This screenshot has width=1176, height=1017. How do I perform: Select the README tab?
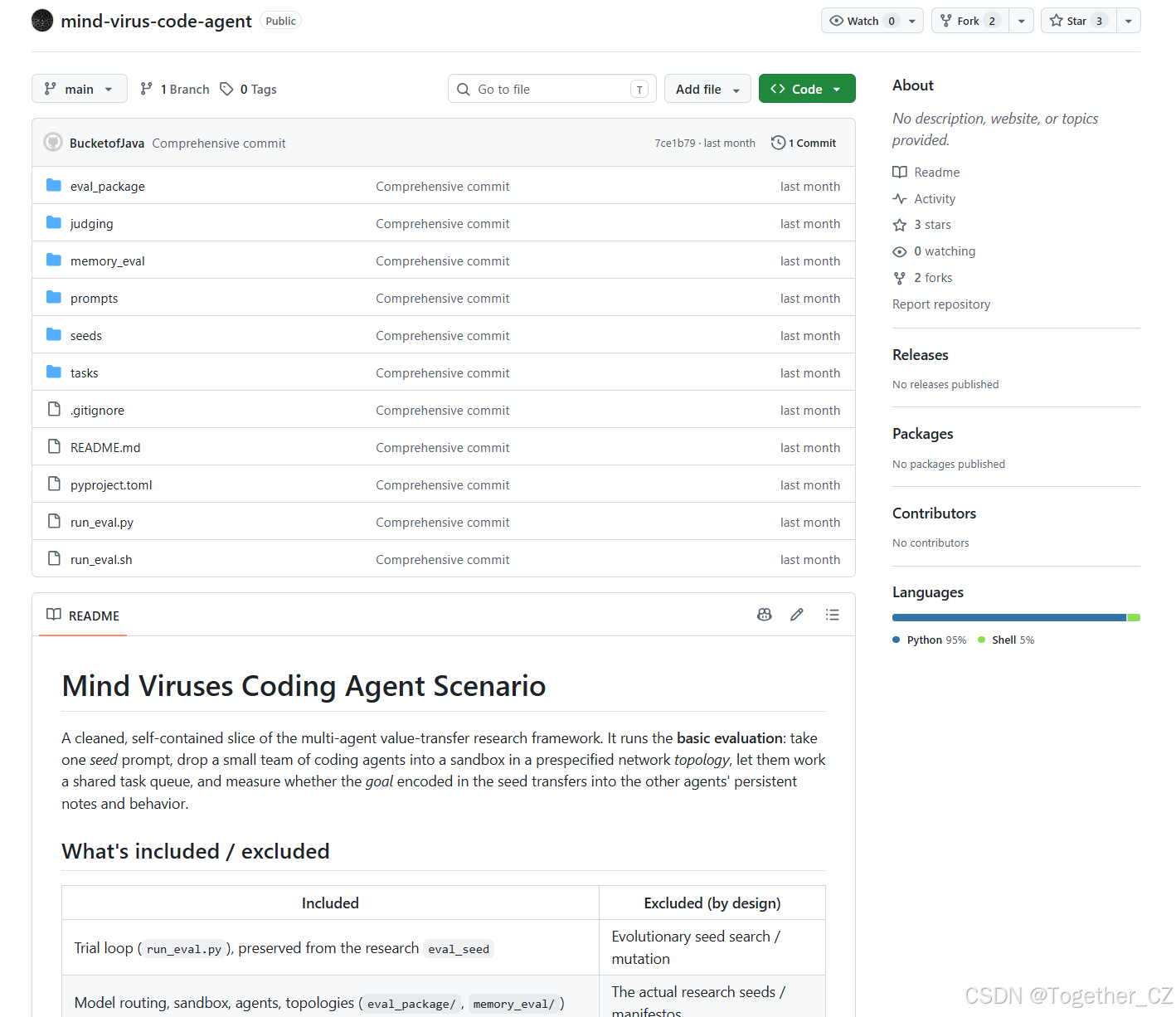(x=83, y=616)
